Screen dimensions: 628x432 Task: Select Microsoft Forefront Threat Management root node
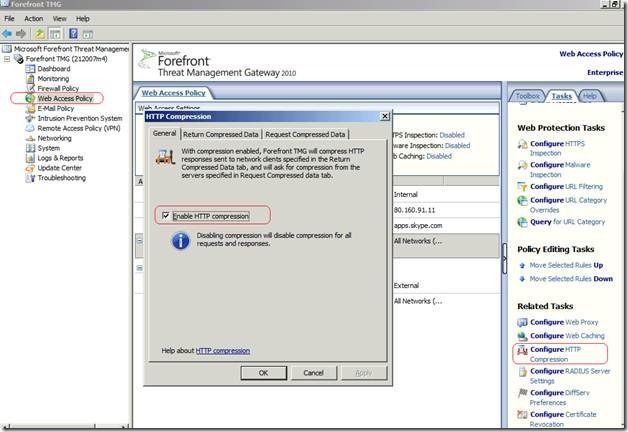(x=71, y=49)
